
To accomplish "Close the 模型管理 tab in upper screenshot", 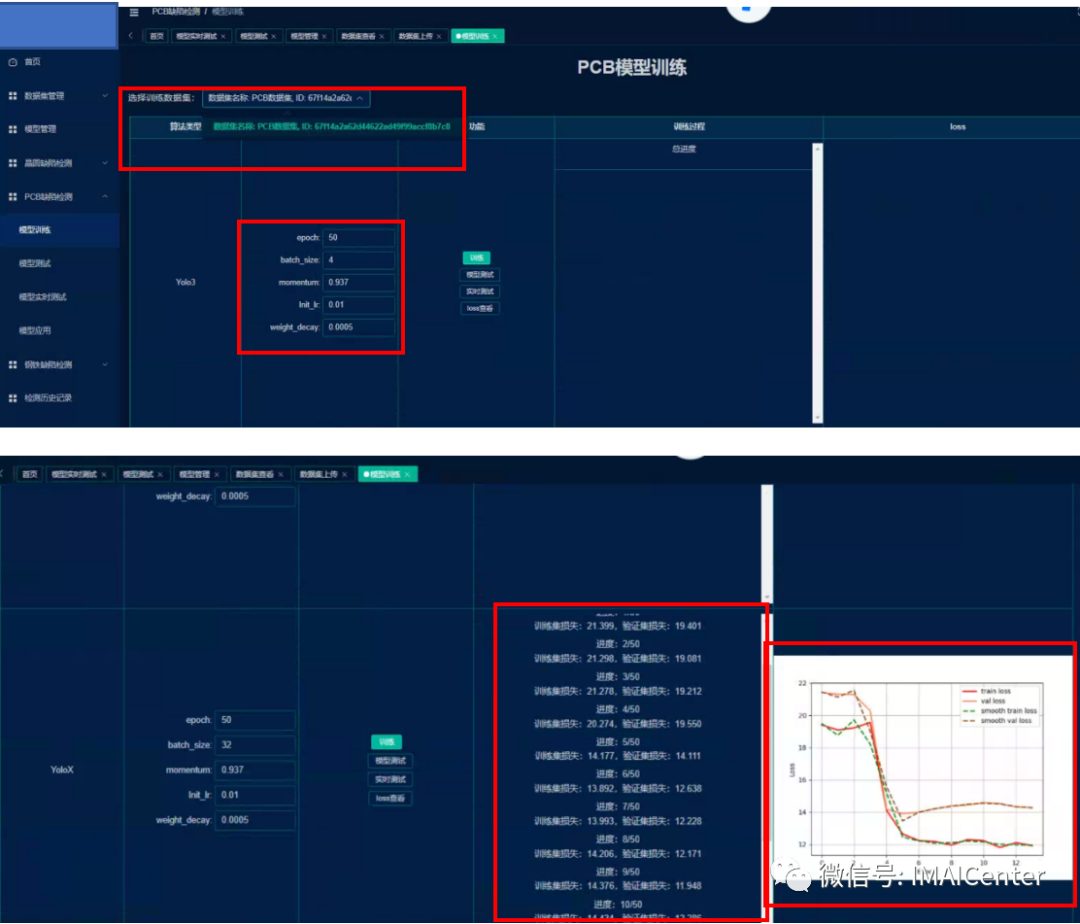I will [324, 36].
